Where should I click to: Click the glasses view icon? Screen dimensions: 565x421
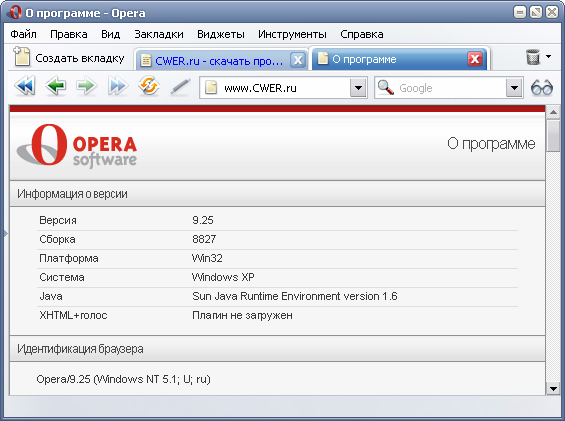542,88
